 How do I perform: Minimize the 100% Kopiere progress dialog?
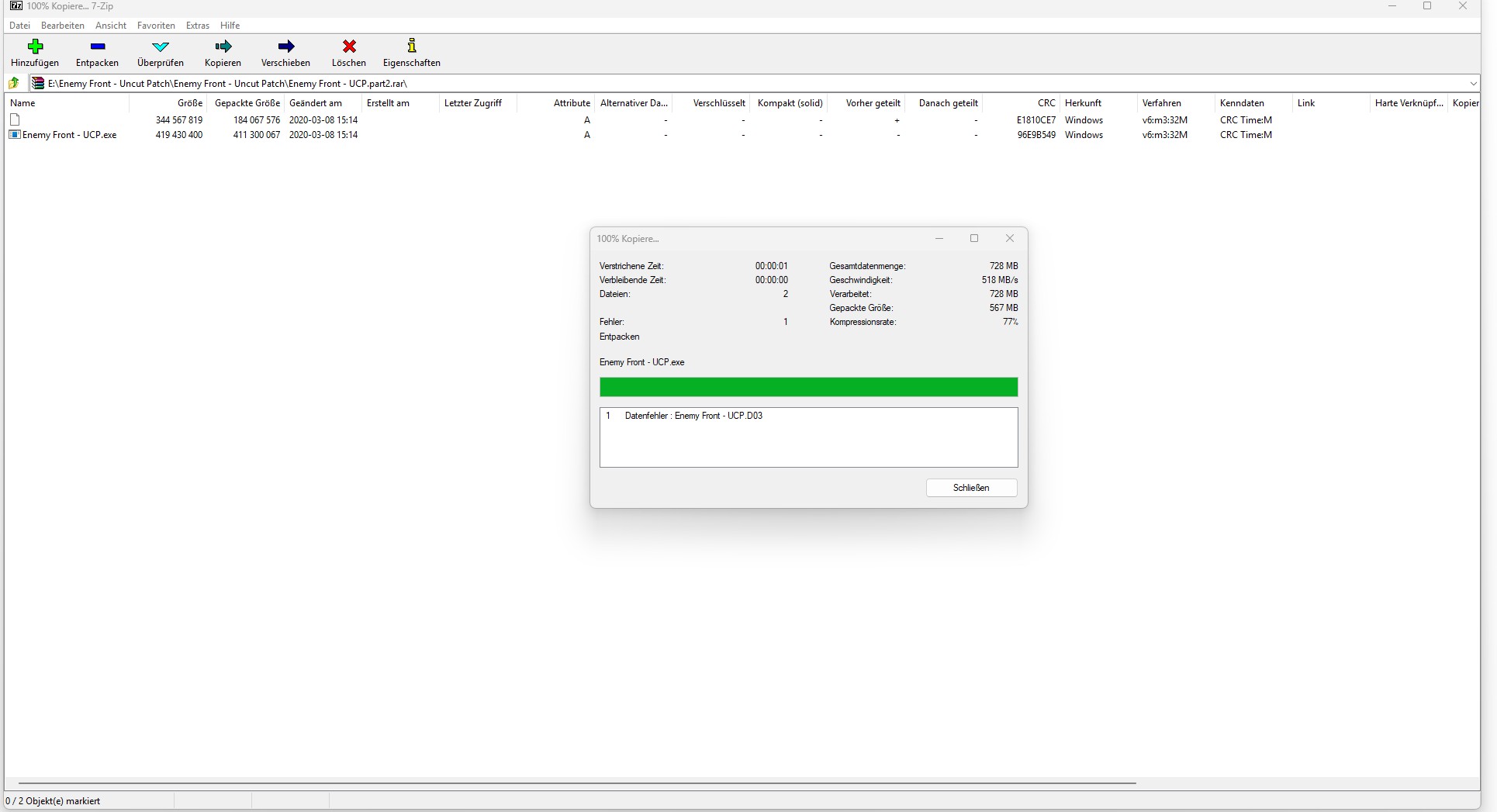[939, 238]
